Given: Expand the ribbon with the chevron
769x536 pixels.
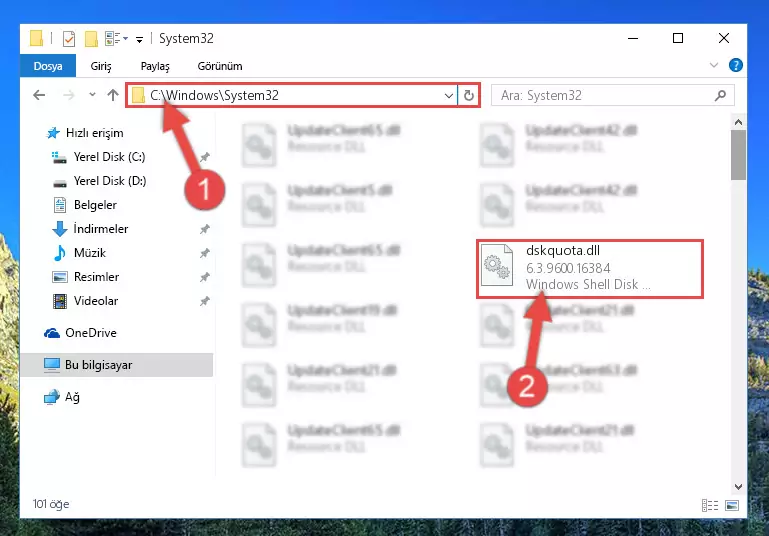Looking at the screenshot, I should [x=714, y=65].
